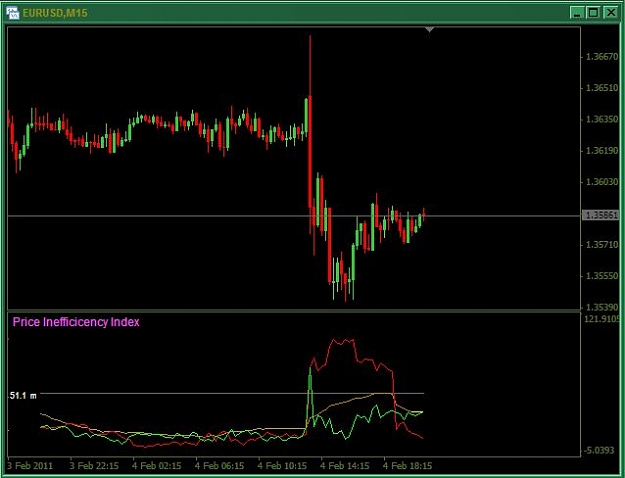Viewport: 625px width, 478px height.
Task: Click the 4 Feb 02:15 time label
Action: (x=157, y=465)
